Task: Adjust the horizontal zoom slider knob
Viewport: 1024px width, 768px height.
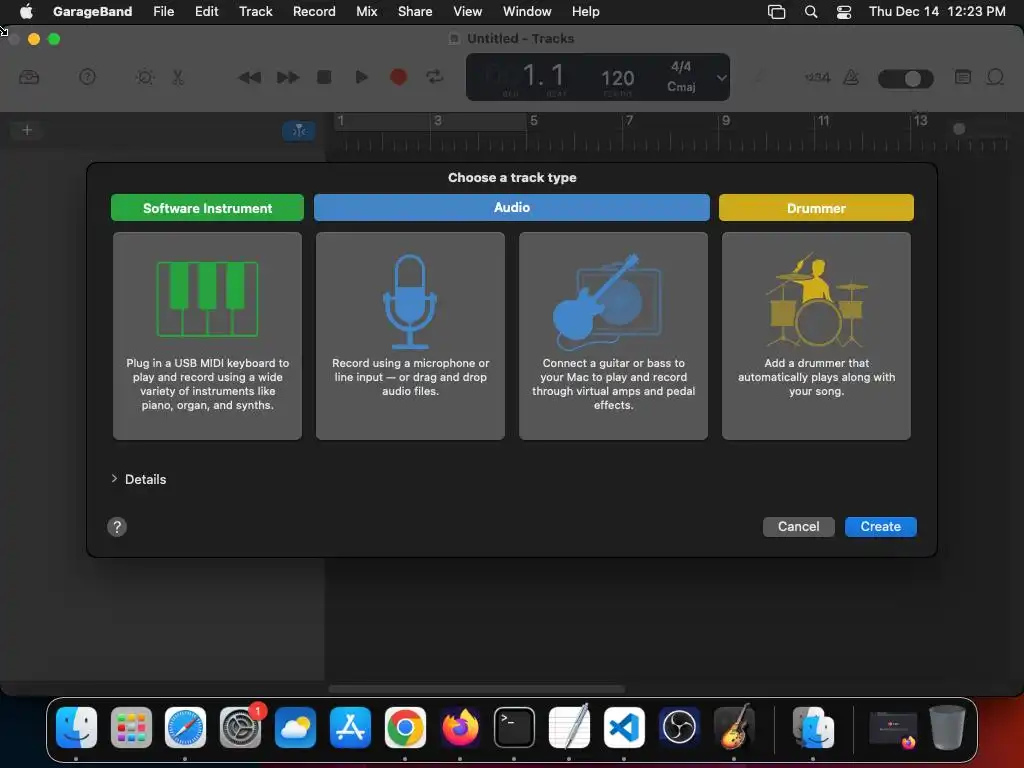Action: point(959,129)
